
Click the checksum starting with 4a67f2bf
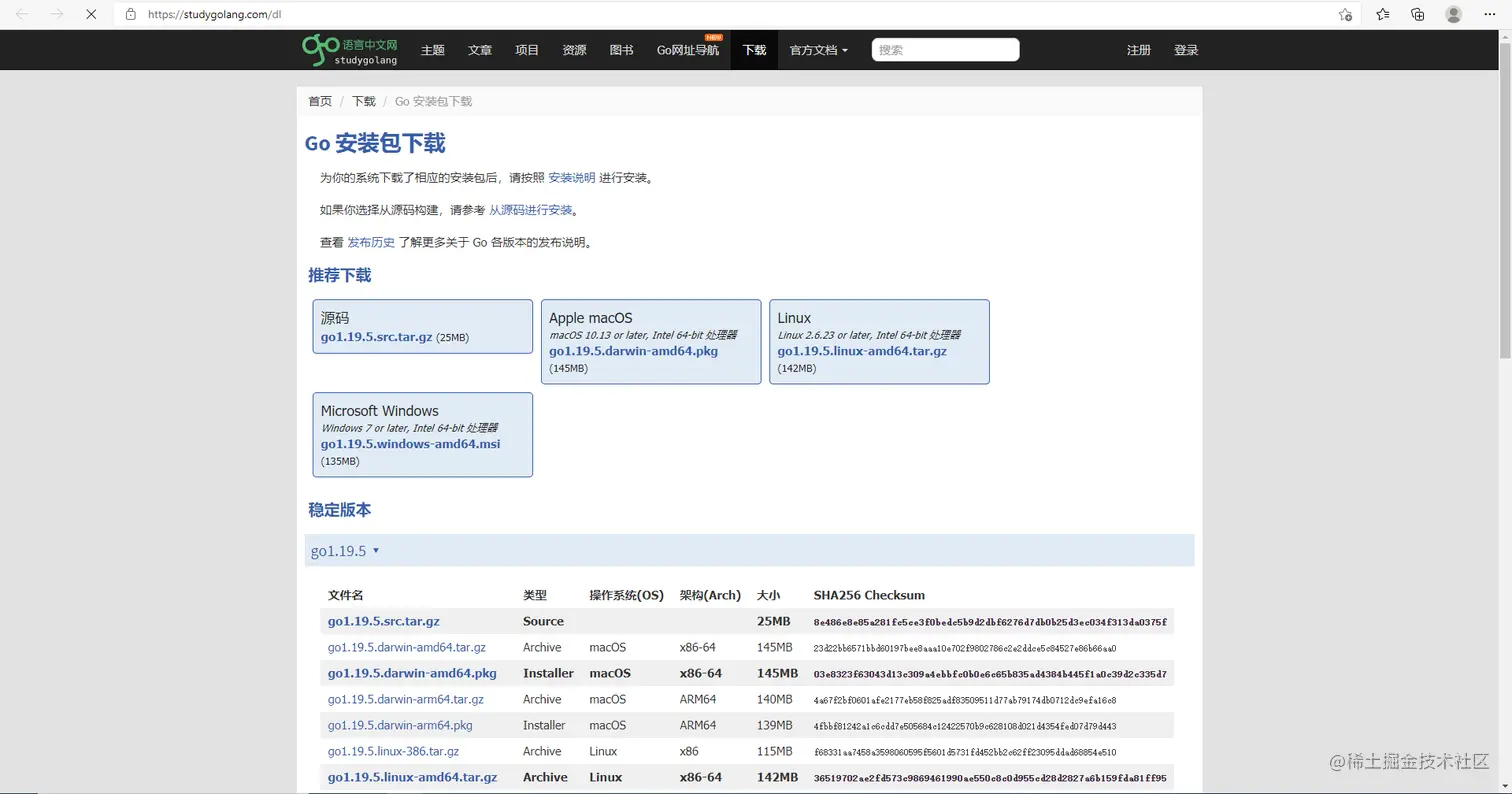(x=965, y=700)
